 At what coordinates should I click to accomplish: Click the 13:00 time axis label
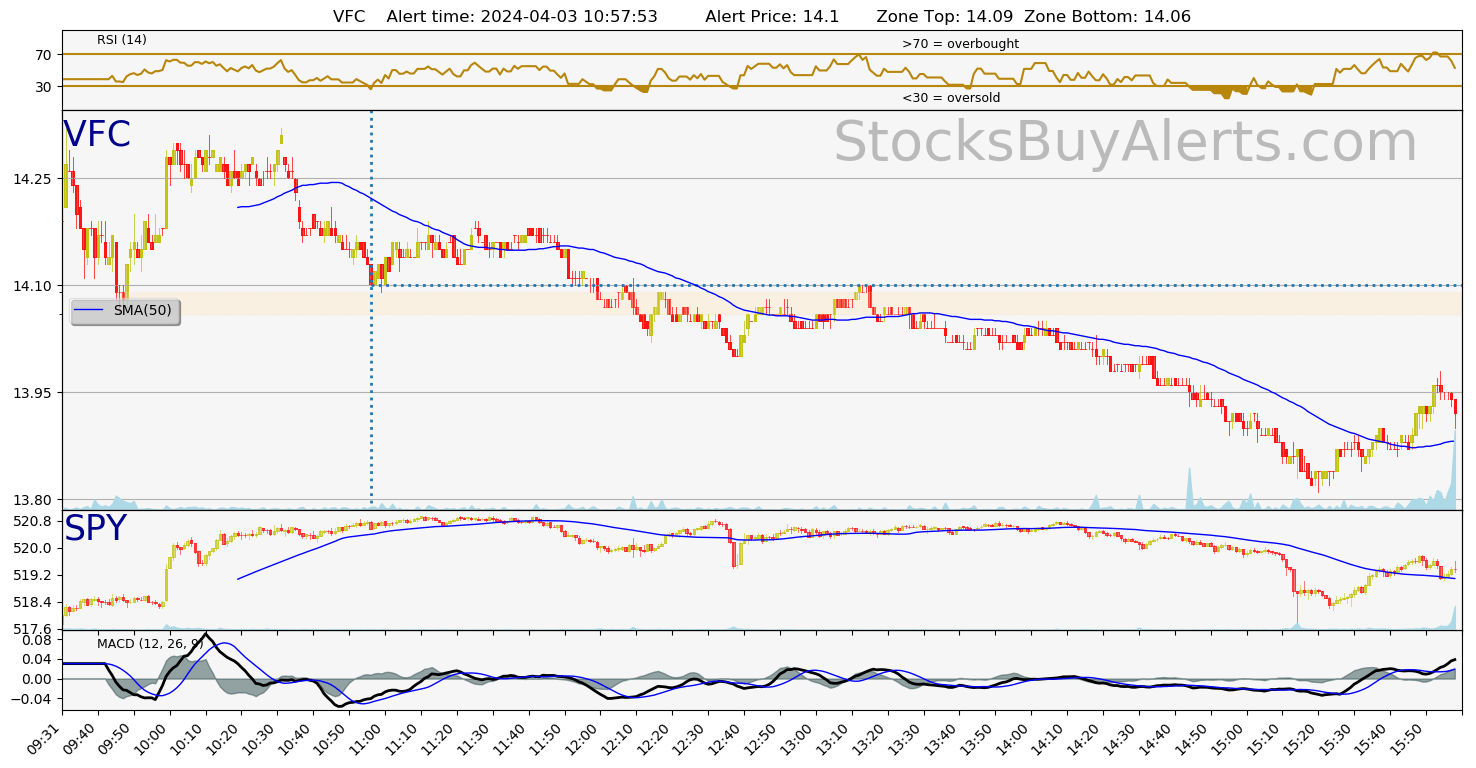[797, 740]
